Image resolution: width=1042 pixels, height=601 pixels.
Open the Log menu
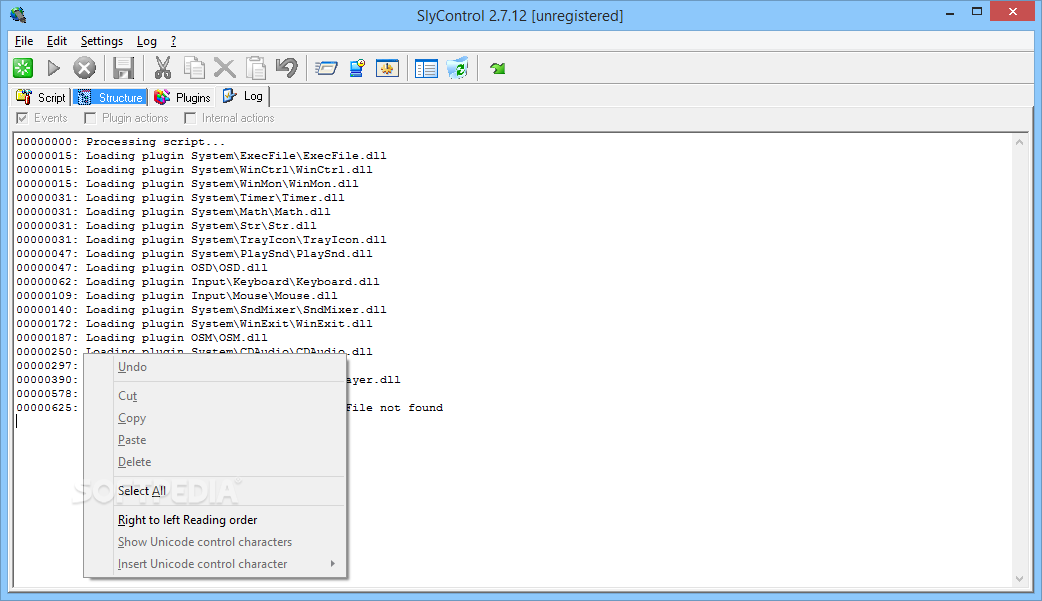(x=147, y=41)
